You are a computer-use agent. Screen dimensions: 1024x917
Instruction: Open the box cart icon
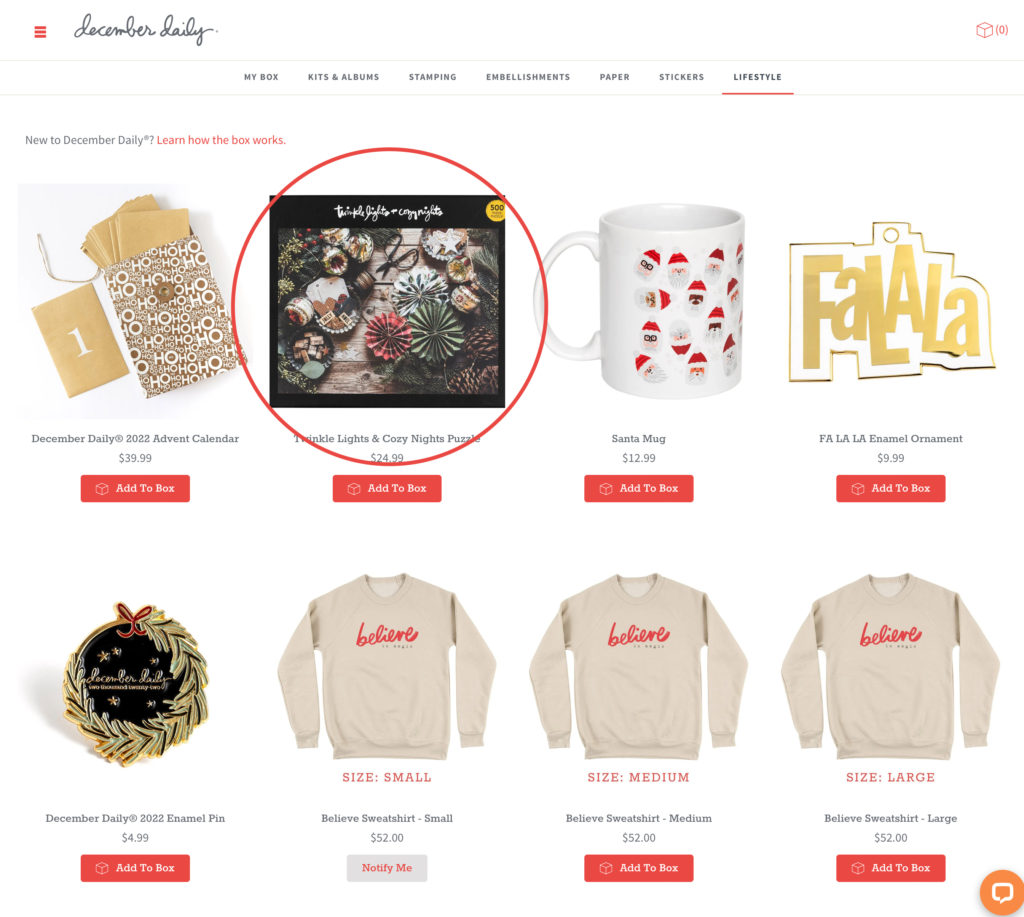tap(991, 30)
